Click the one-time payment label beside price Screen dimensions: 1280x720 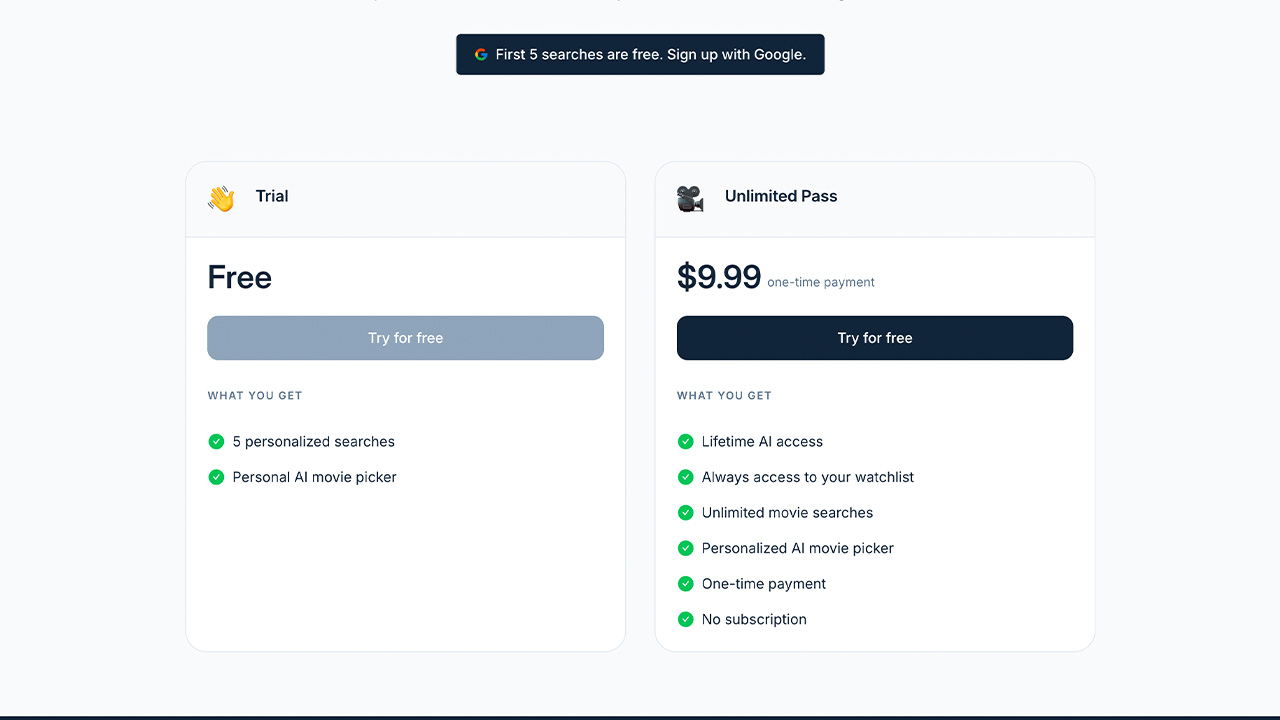point(820,283)
